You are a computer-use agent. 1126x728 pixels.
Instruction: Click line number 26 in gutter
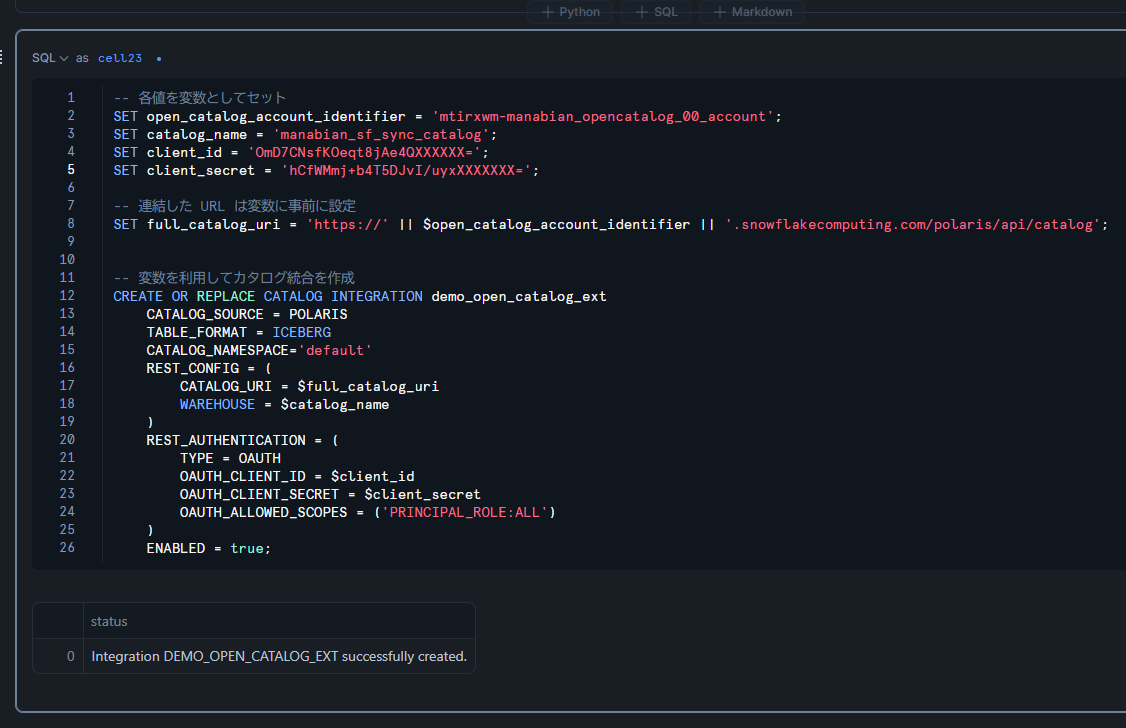tap(67, 547)
